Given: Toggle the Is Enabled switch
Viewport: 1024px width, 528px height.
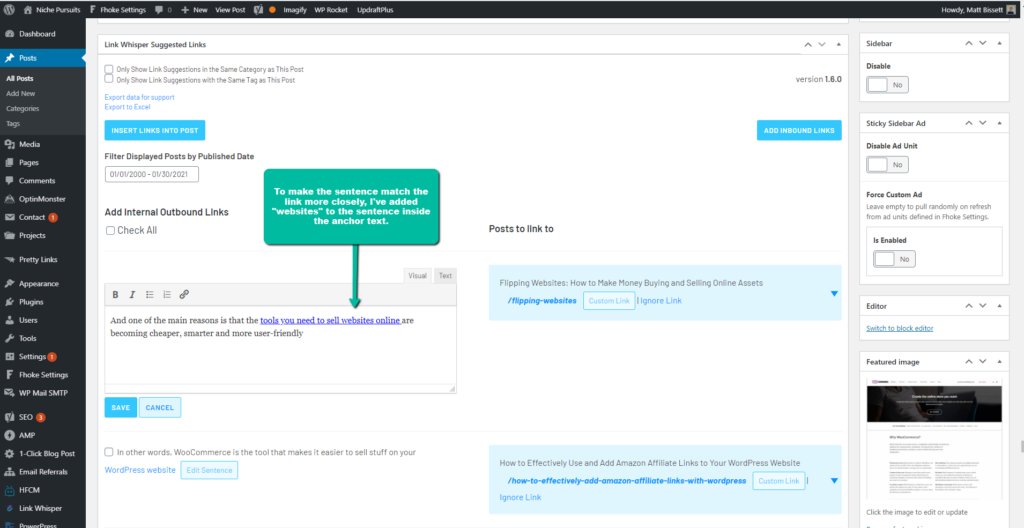Looking at the screenshot, I should coord(894,259).
